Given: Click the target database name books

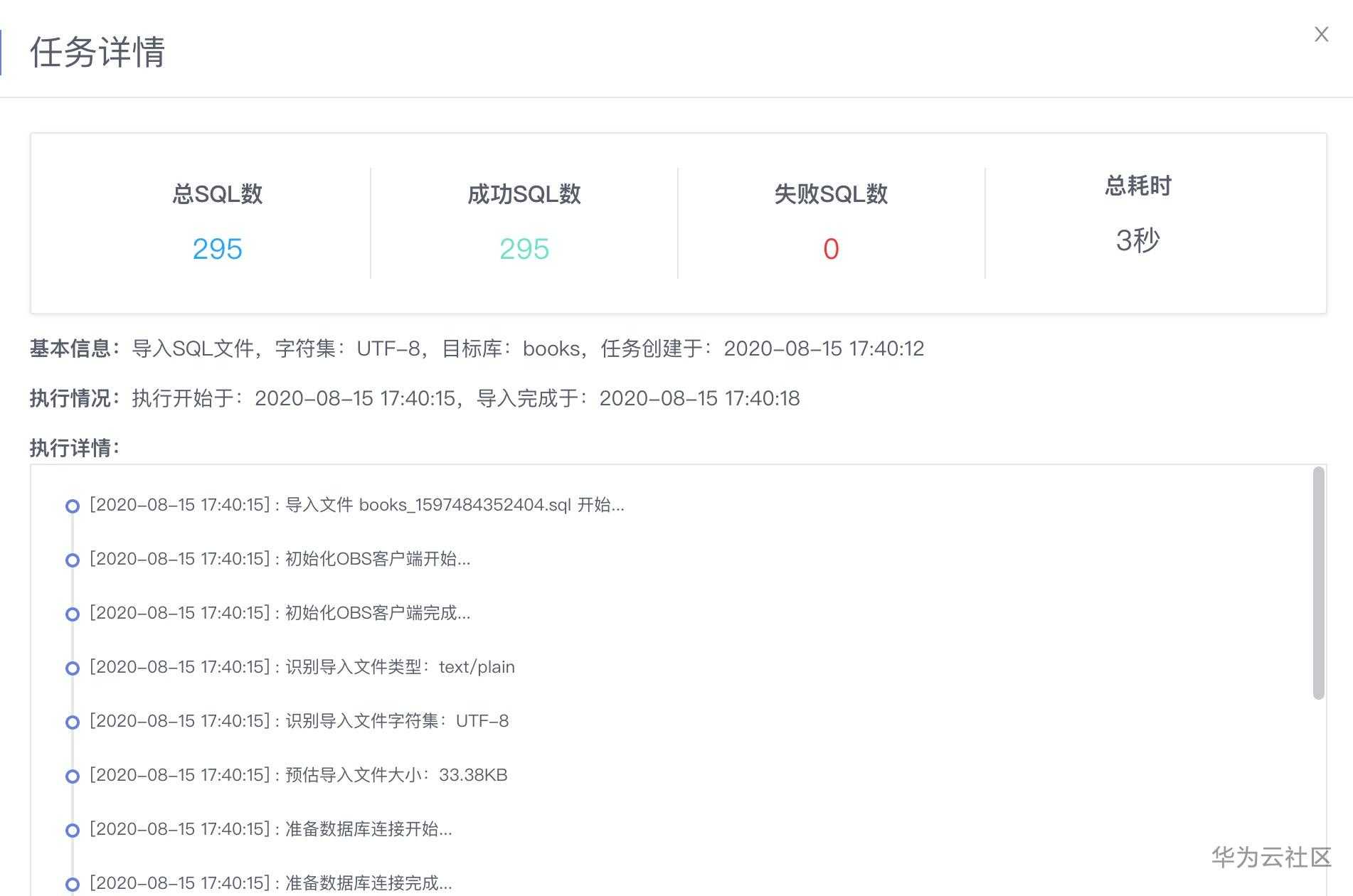Looking at the screenshot, I should [x=549, y=348].
